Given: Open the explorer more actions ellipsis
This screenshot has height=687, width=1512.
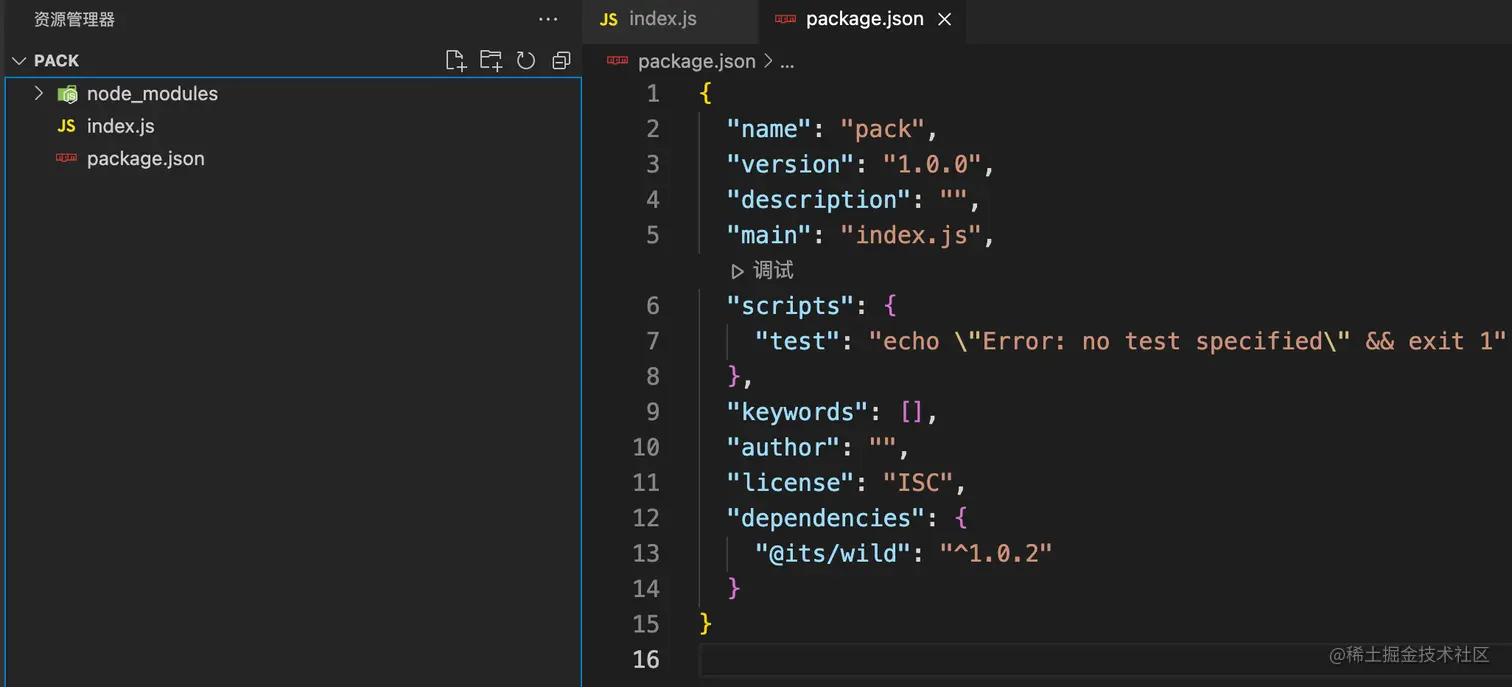Looking at the screenshot, I should point(548,19).
